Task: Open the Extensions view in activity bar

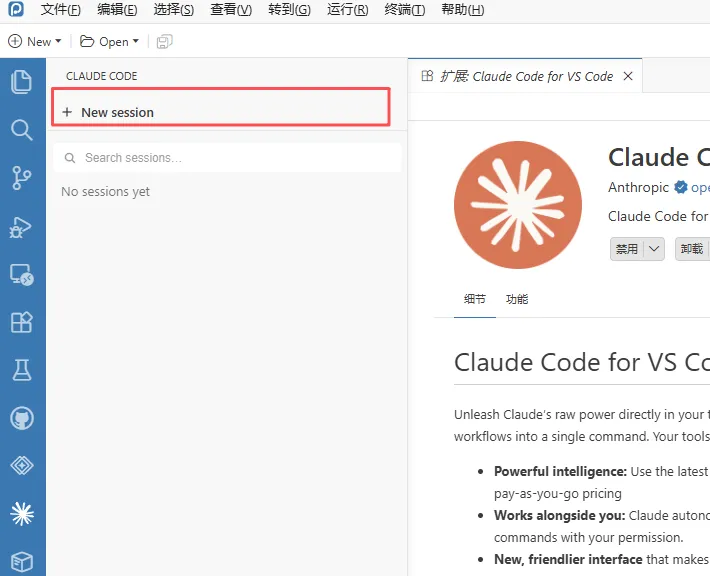Action: click(x=21, y=322)
